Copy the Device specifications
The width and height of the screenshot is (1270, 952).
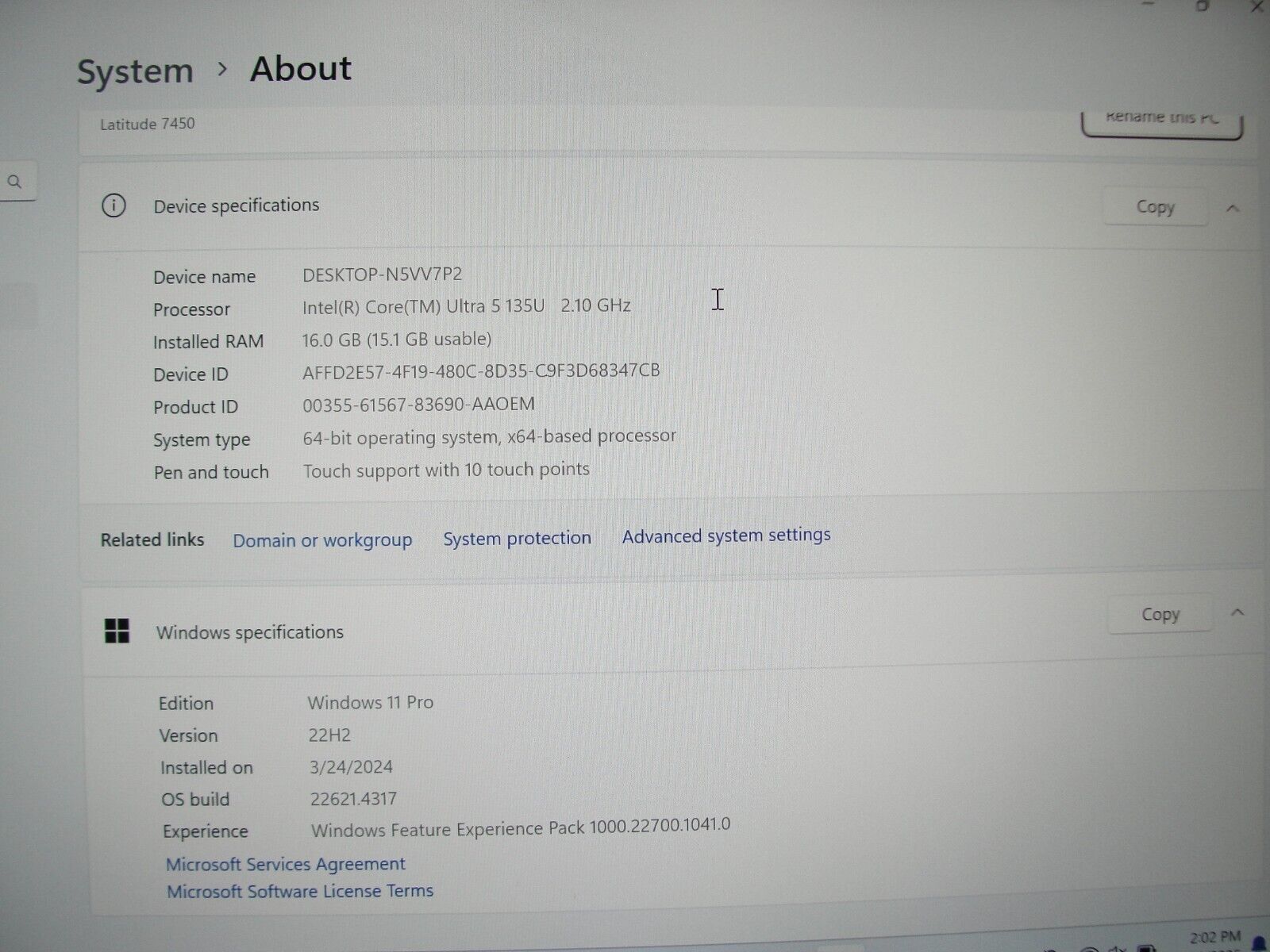click(x=1155, y=207)
